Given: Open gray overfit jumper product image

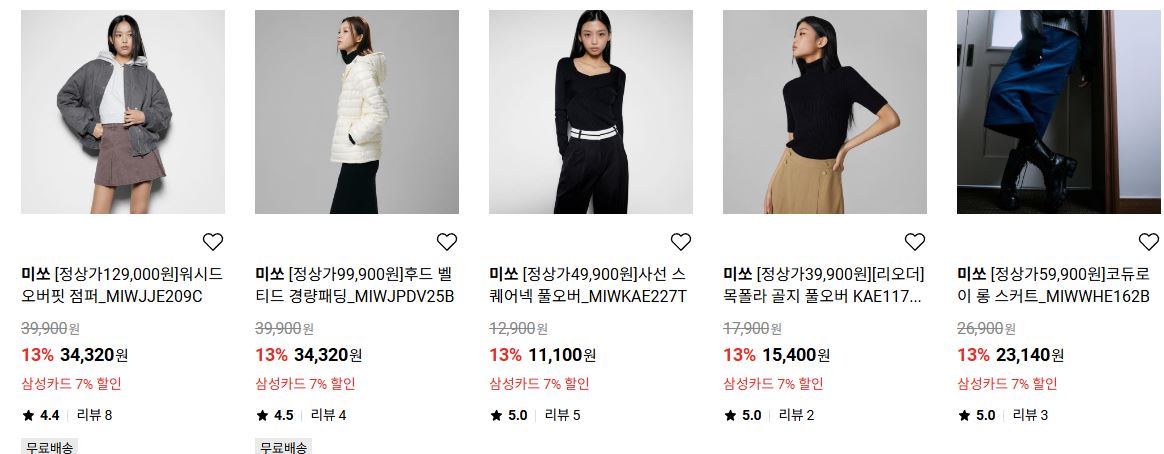Looking at the screenshot, I should pyautogui.click(x=123, y=112).
